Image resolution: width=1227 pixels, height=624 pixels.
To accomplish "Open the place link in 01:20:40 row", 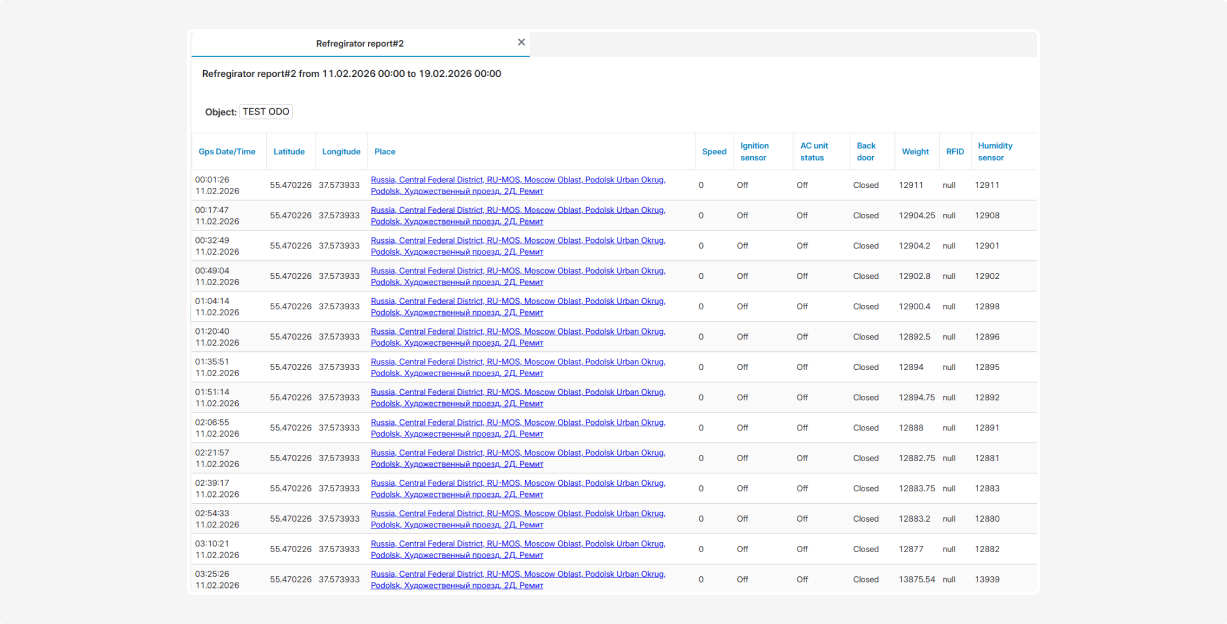I will [x=518, y=337].
